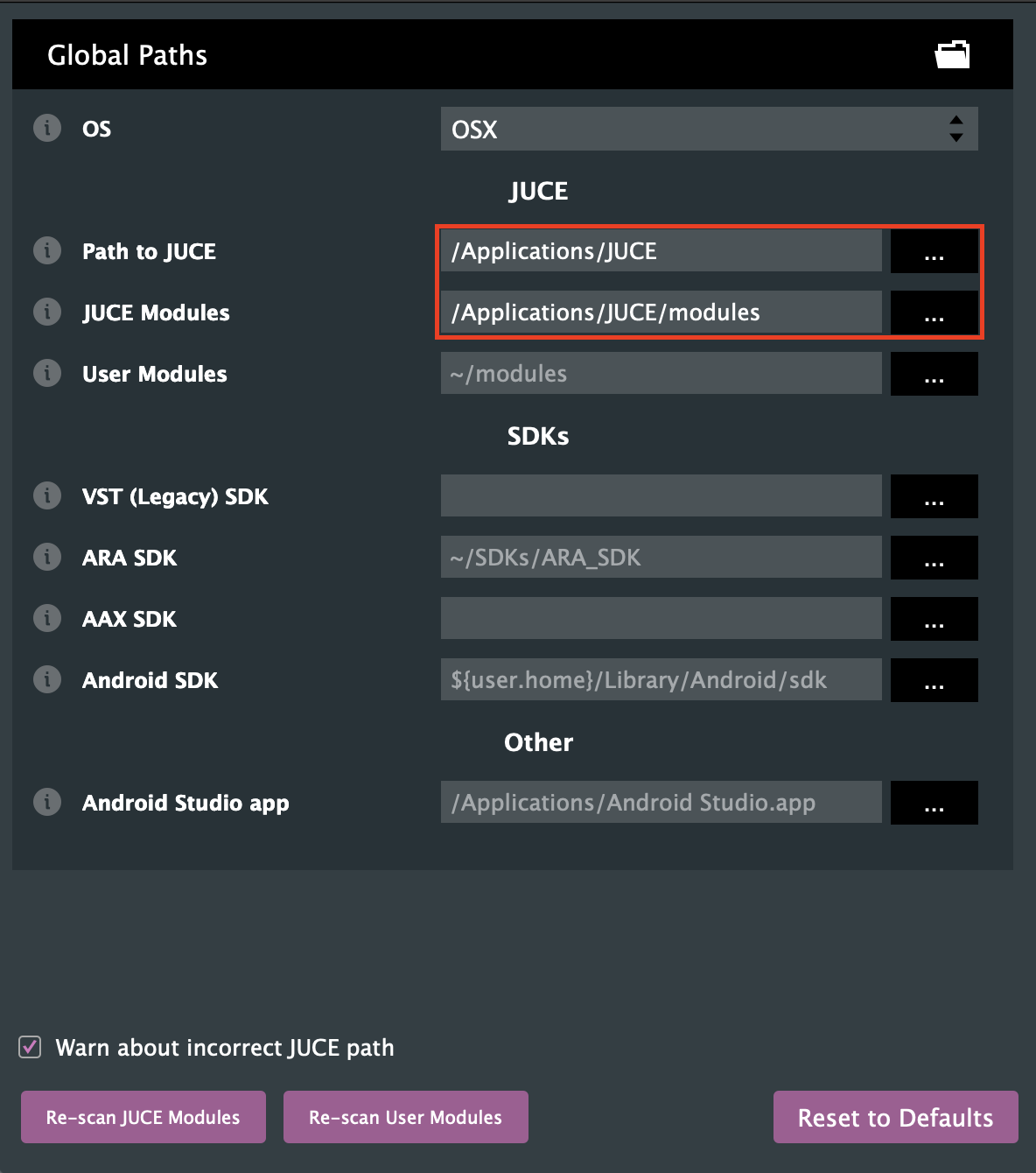The height and width of the screenshot is (1173, 1036).
Task: Click the folder icon in Global Paths header
Action: tap(952, 54)
